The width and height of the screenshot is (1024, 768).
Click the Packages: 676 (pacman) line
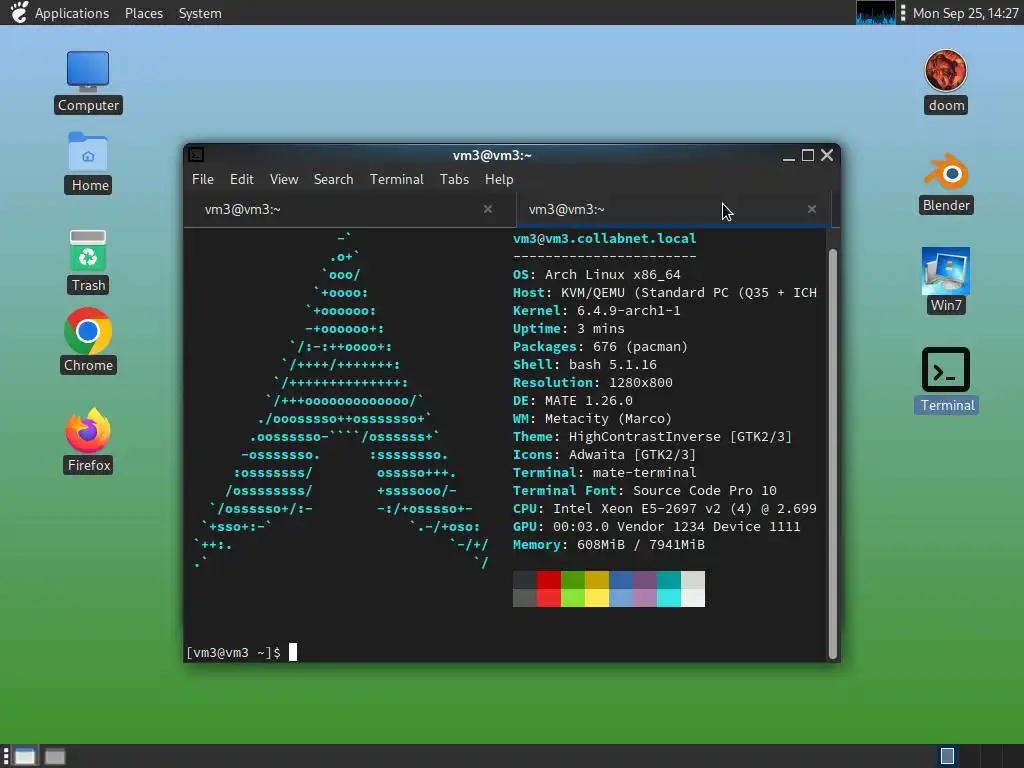point(600,346)
